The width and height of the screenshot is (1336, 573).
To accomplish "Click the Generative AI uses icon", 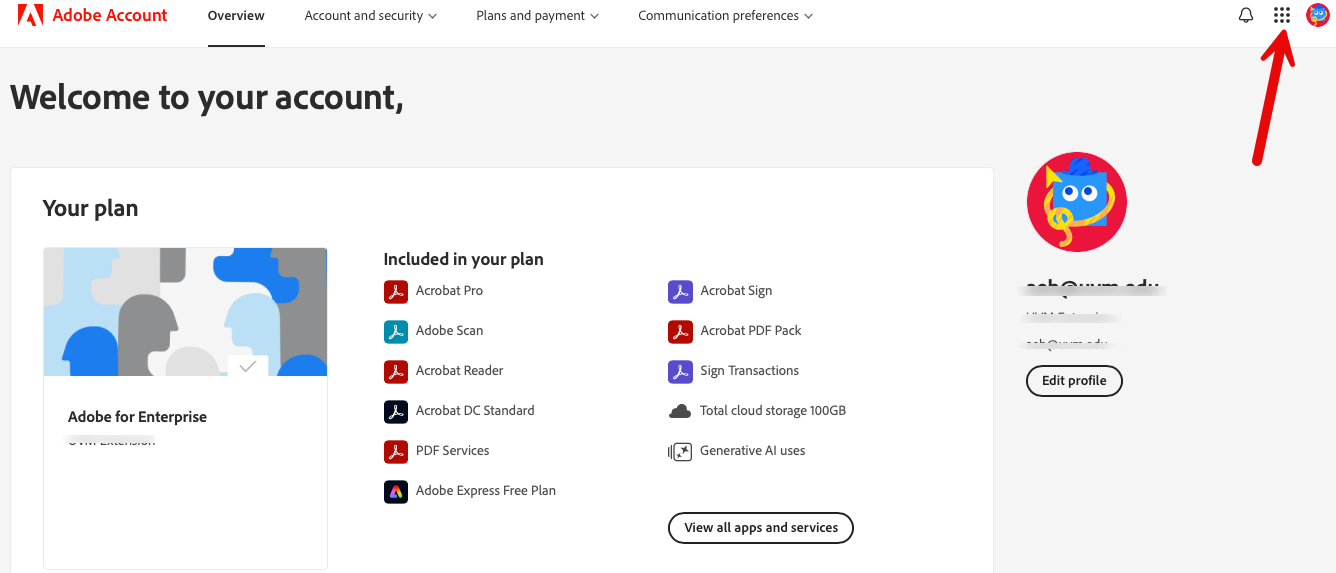I will [680, 451].
